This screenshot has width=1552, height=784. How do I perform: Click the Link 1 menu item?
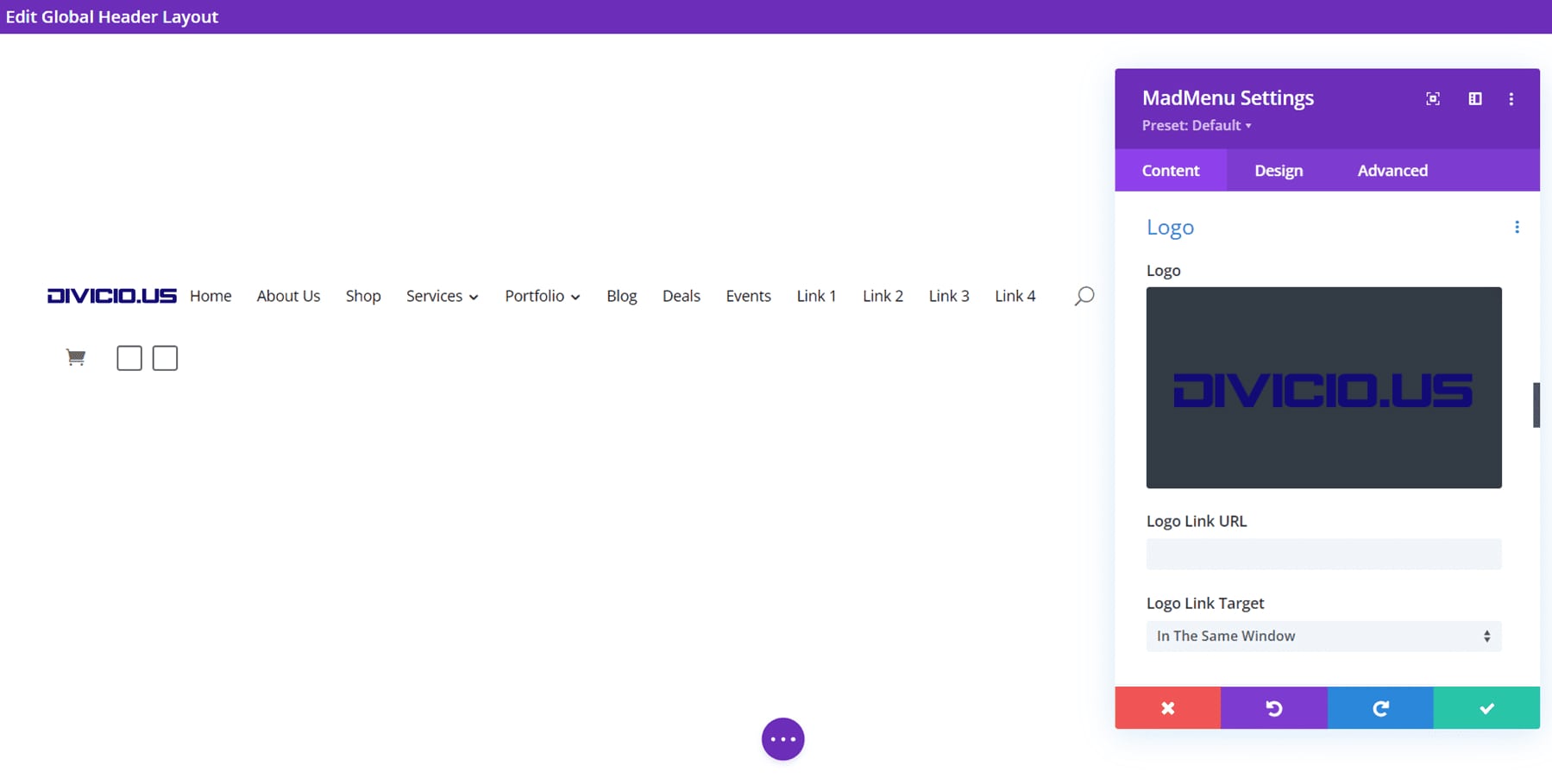[816, 296]
